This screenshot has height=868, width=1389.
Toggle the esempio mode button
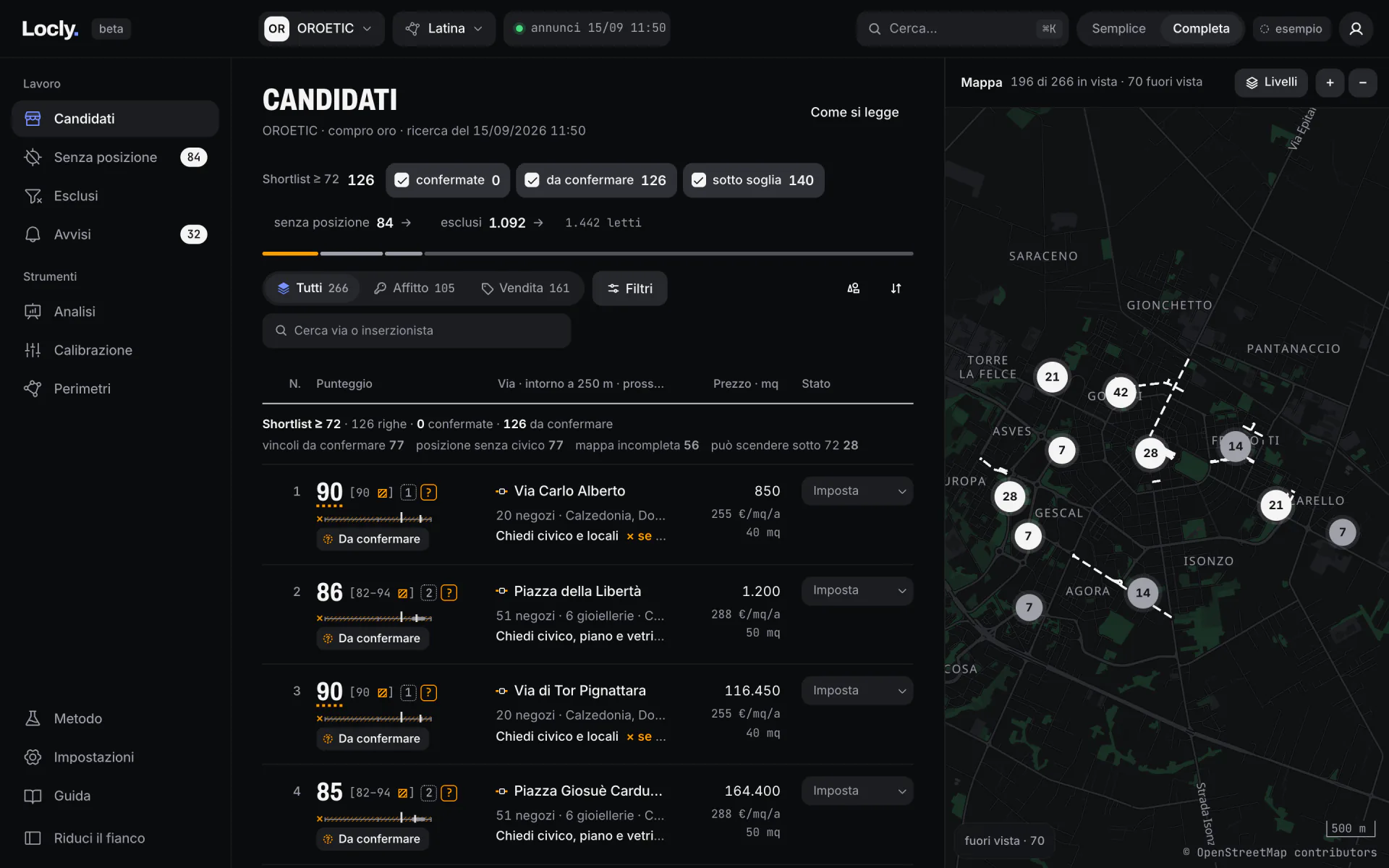[1291, 29]
